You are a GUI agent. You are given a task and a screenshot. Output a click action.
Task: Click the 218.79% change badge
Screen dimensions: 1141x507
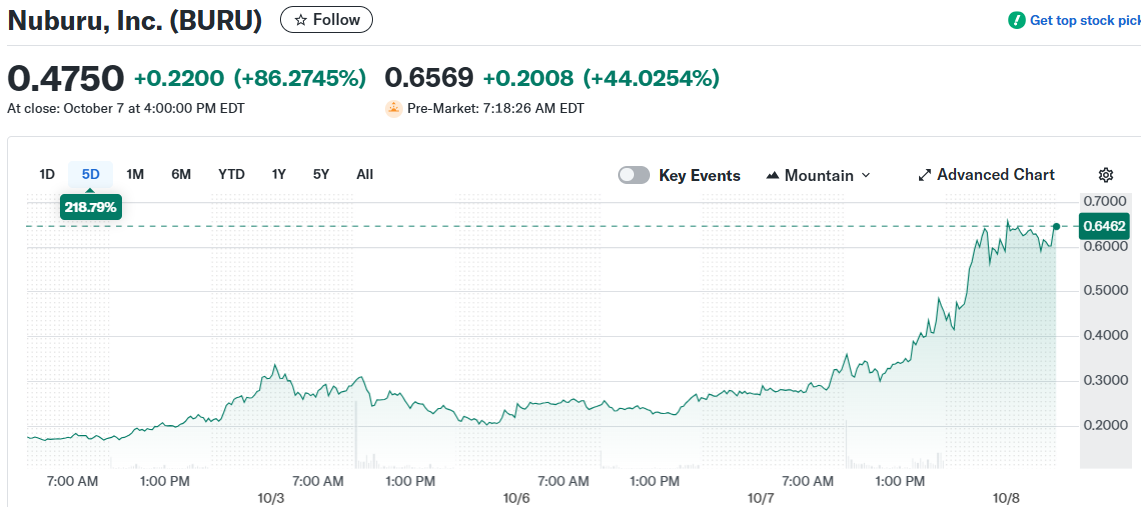[x=91, y=208]
